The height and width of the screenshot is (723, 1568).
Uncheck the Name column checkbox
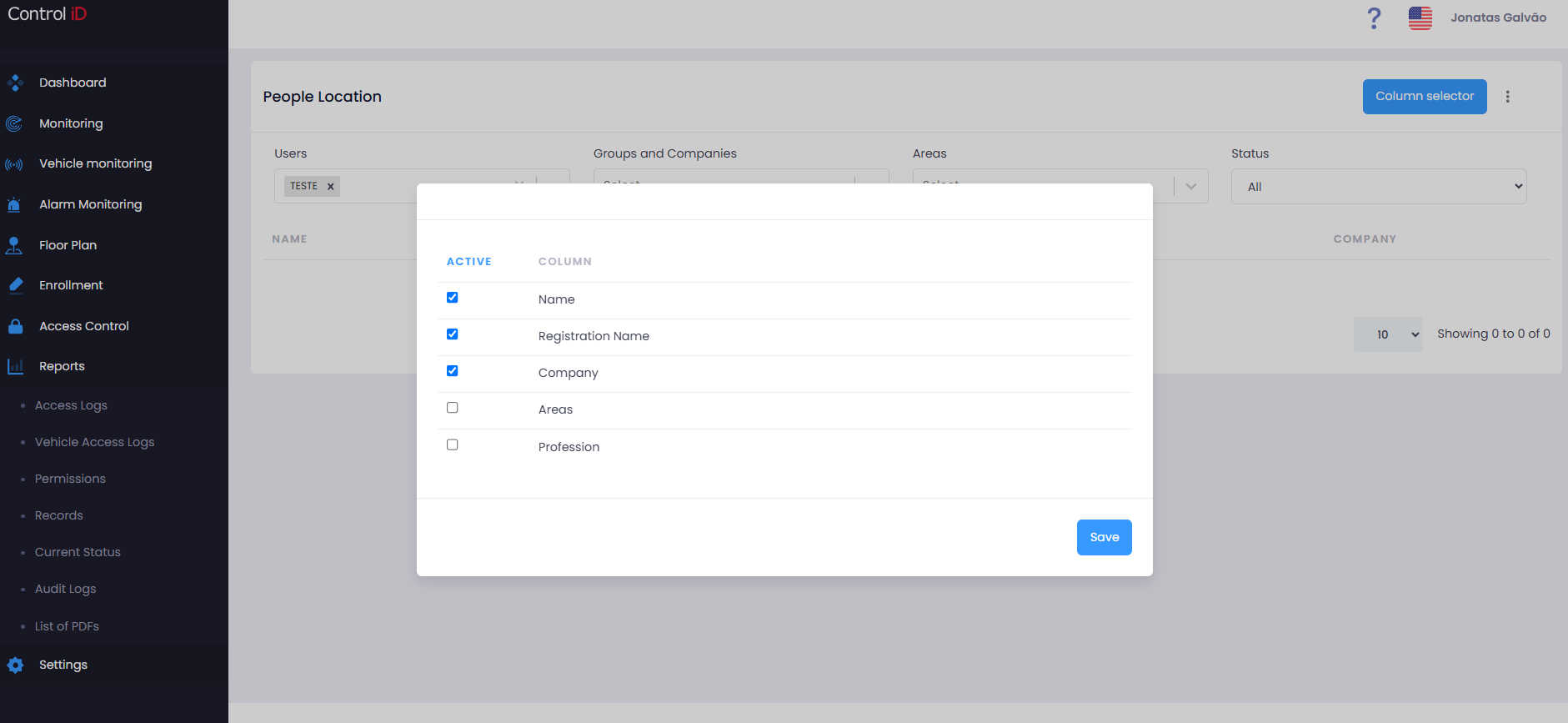[453, 298]
